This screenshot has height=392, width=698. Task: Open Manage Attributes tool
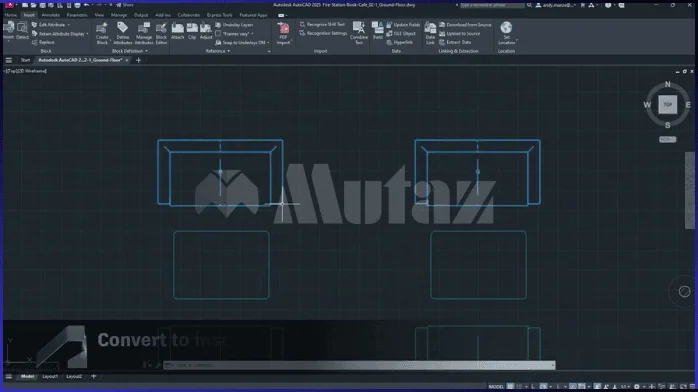144,33
